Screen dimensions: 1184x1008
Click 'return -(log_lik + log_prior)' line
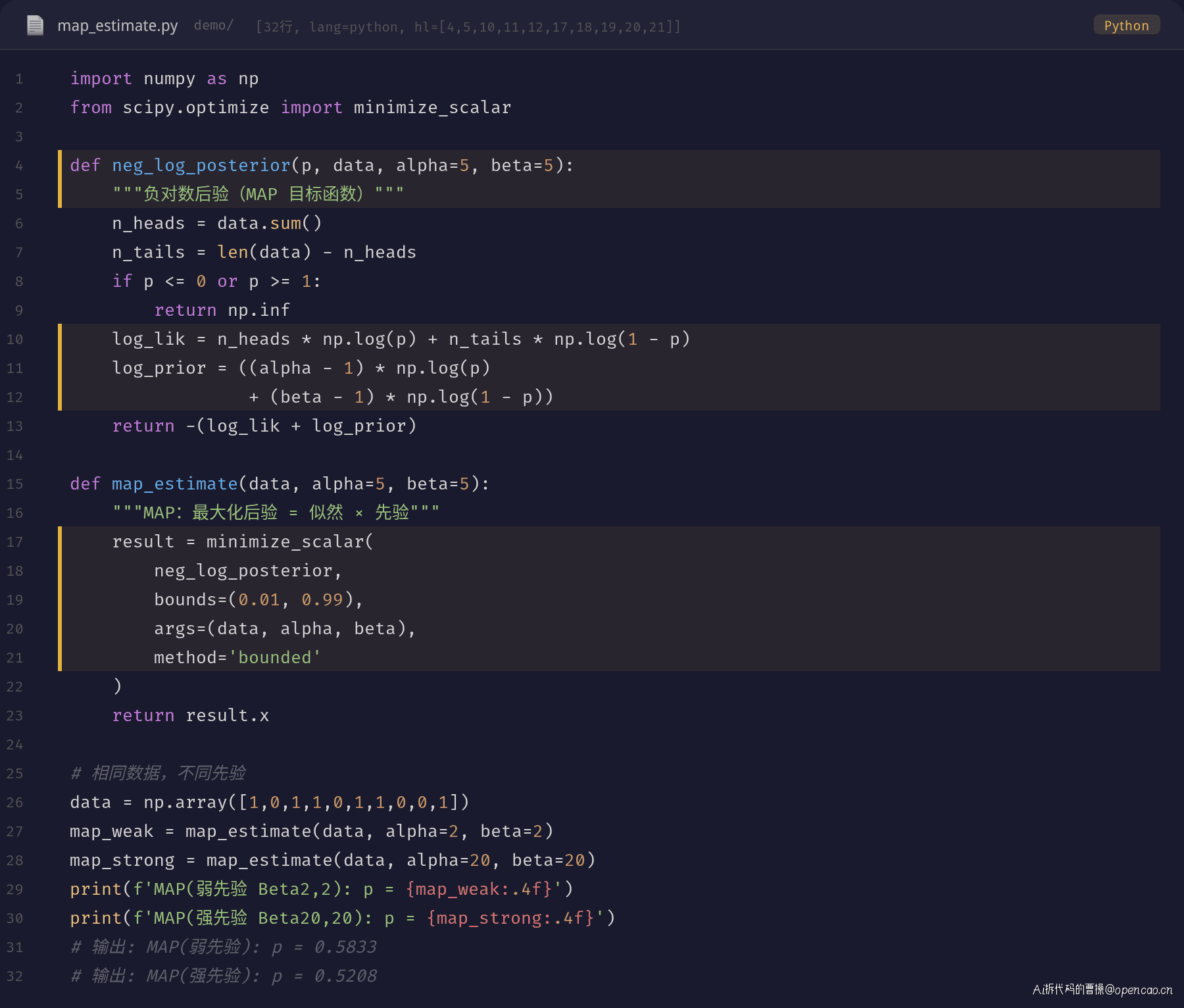pyautogui.click(x=264, y=426)
